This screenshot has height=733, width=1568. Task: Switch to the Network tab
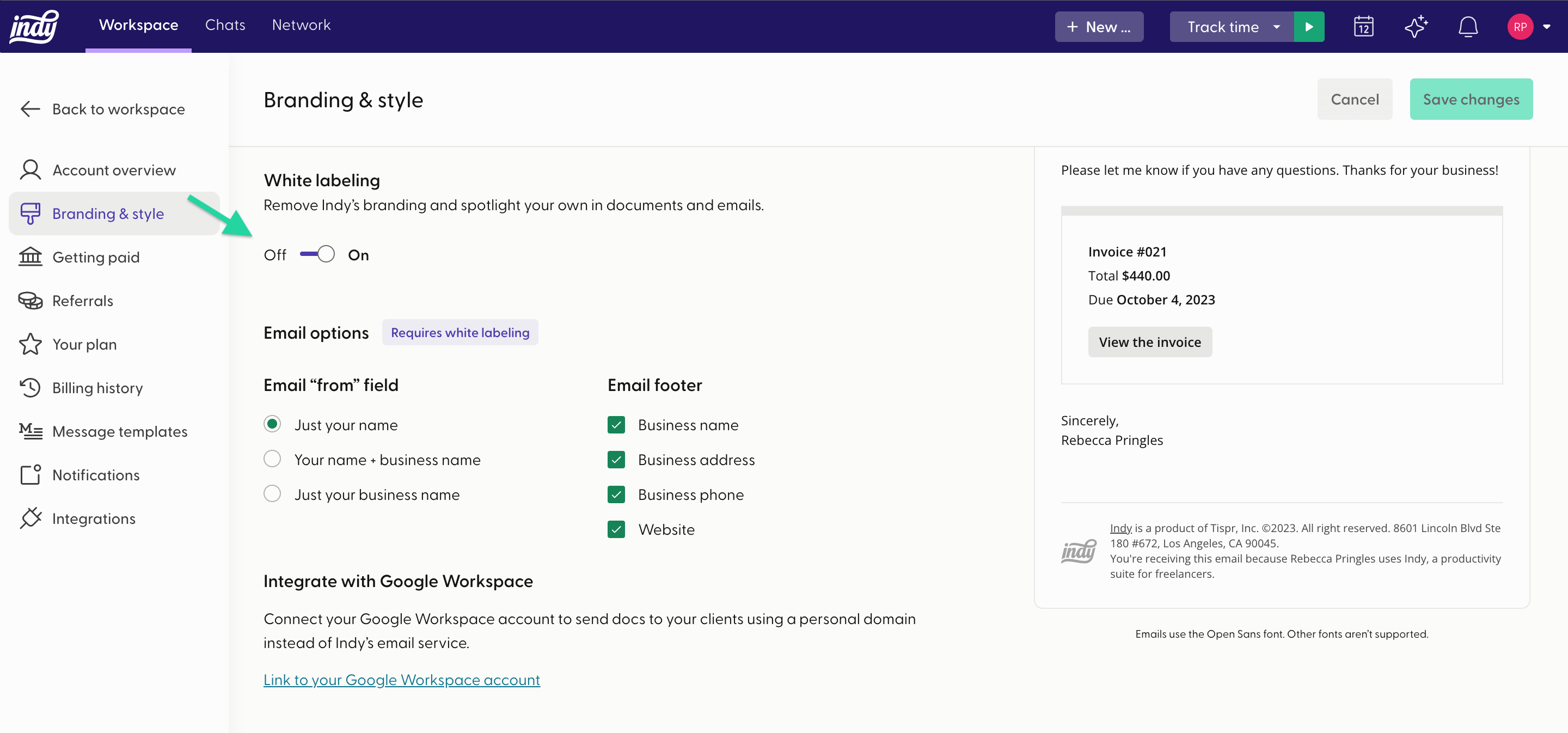click(x=301, y=25)
